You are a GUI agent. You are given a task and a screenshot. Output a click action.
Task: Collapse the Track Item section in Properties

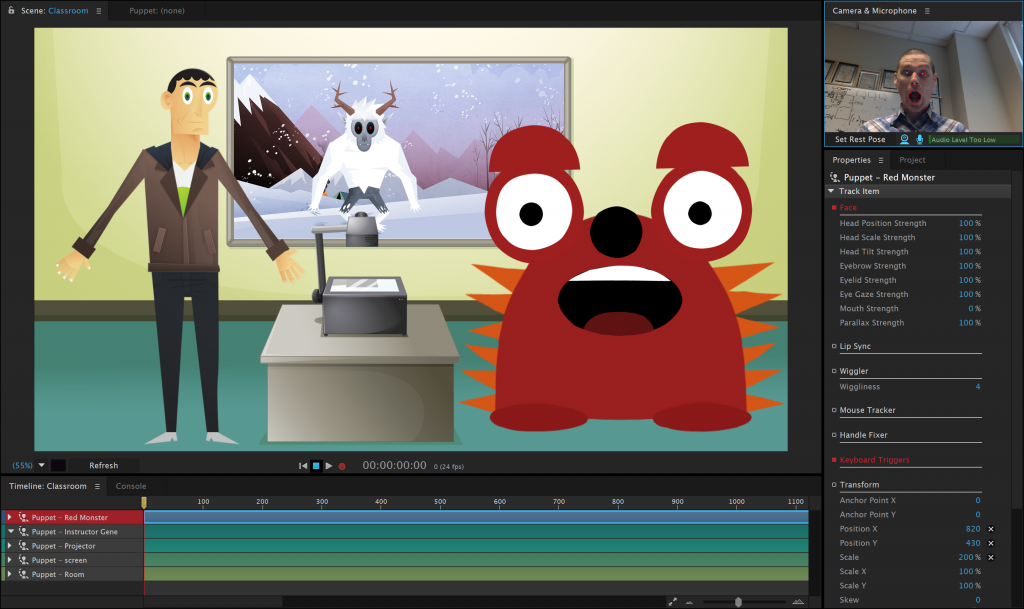tap(830, 191)
